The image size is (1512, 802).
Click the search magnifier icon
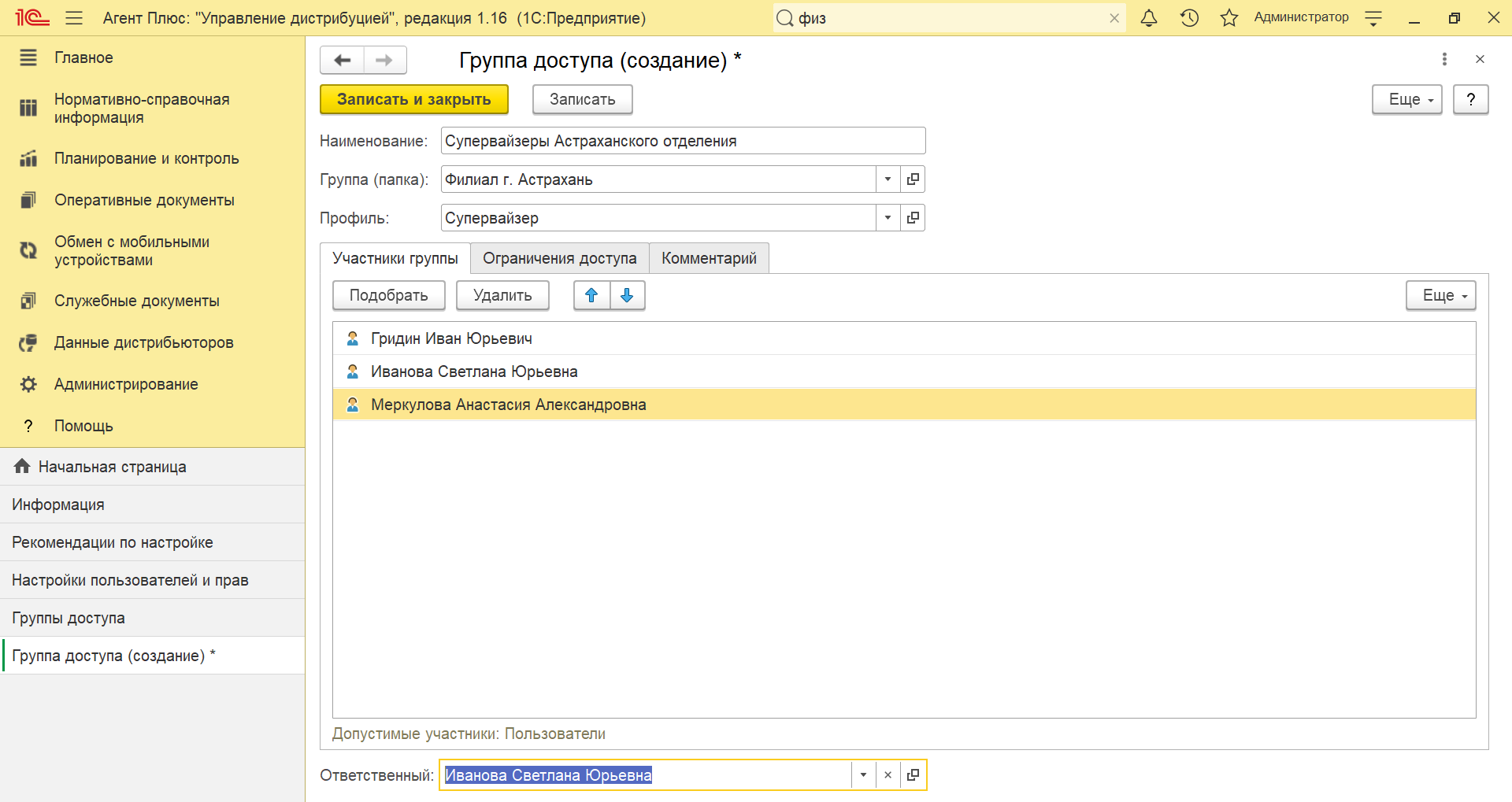785,18
